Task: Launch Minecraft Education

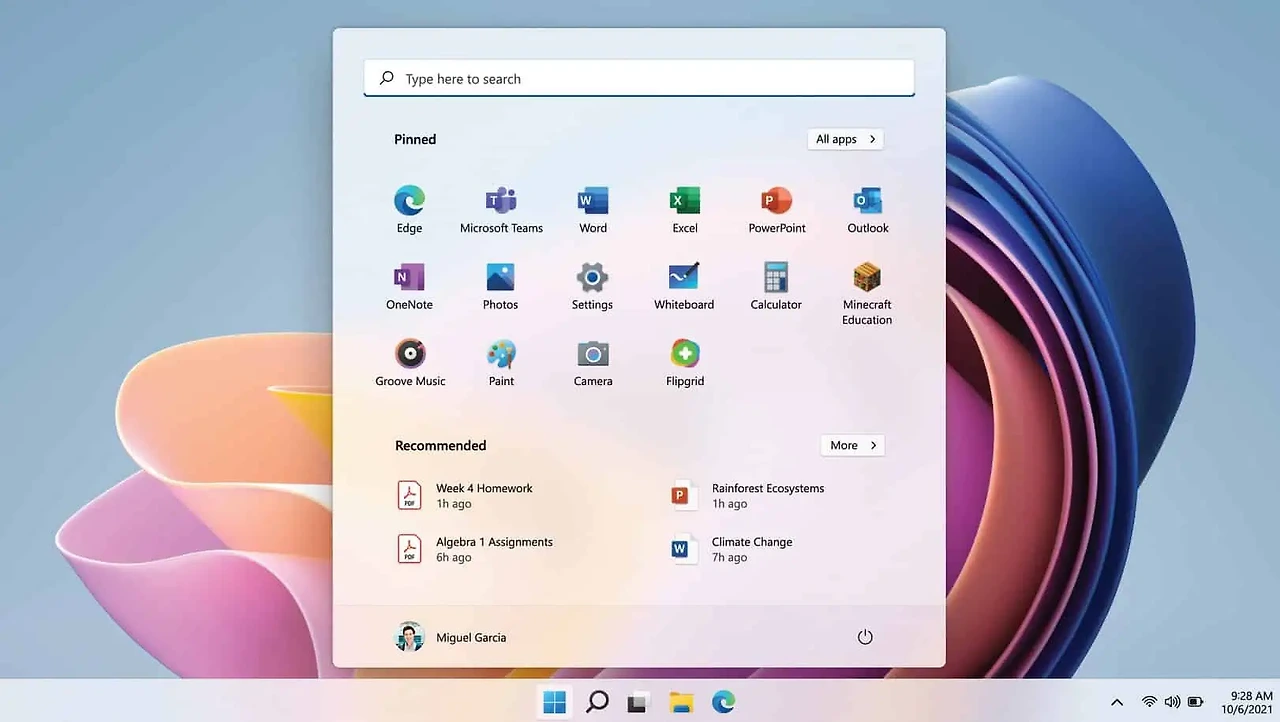Action: coord(867,293)
